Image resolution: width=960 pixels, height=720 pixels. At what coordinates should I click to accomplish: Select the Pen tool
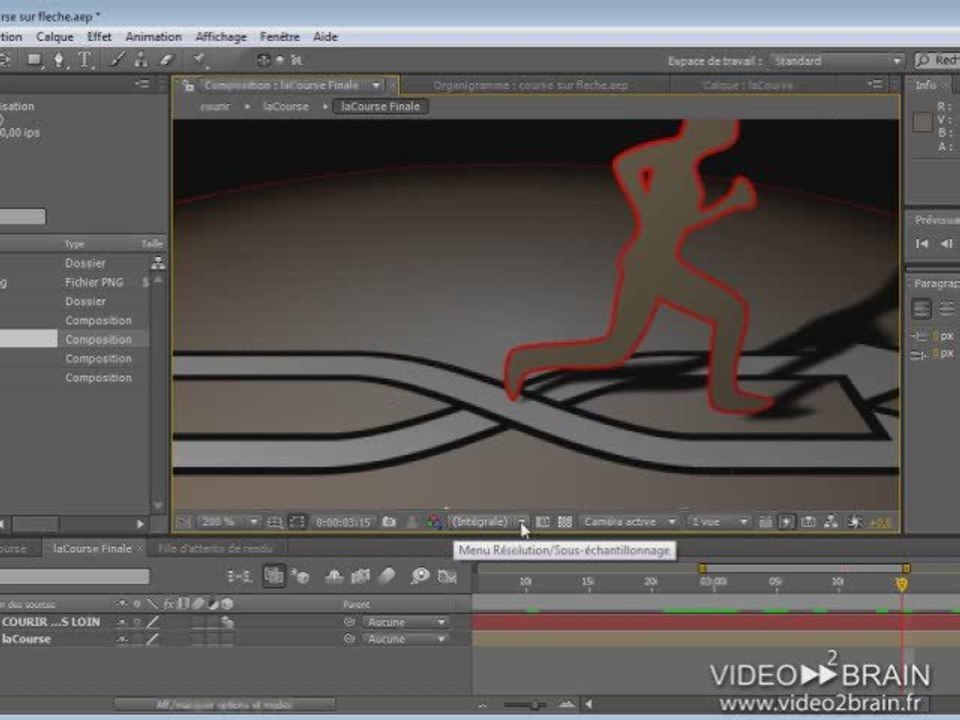pyautogui.click(x=59, y=60)
